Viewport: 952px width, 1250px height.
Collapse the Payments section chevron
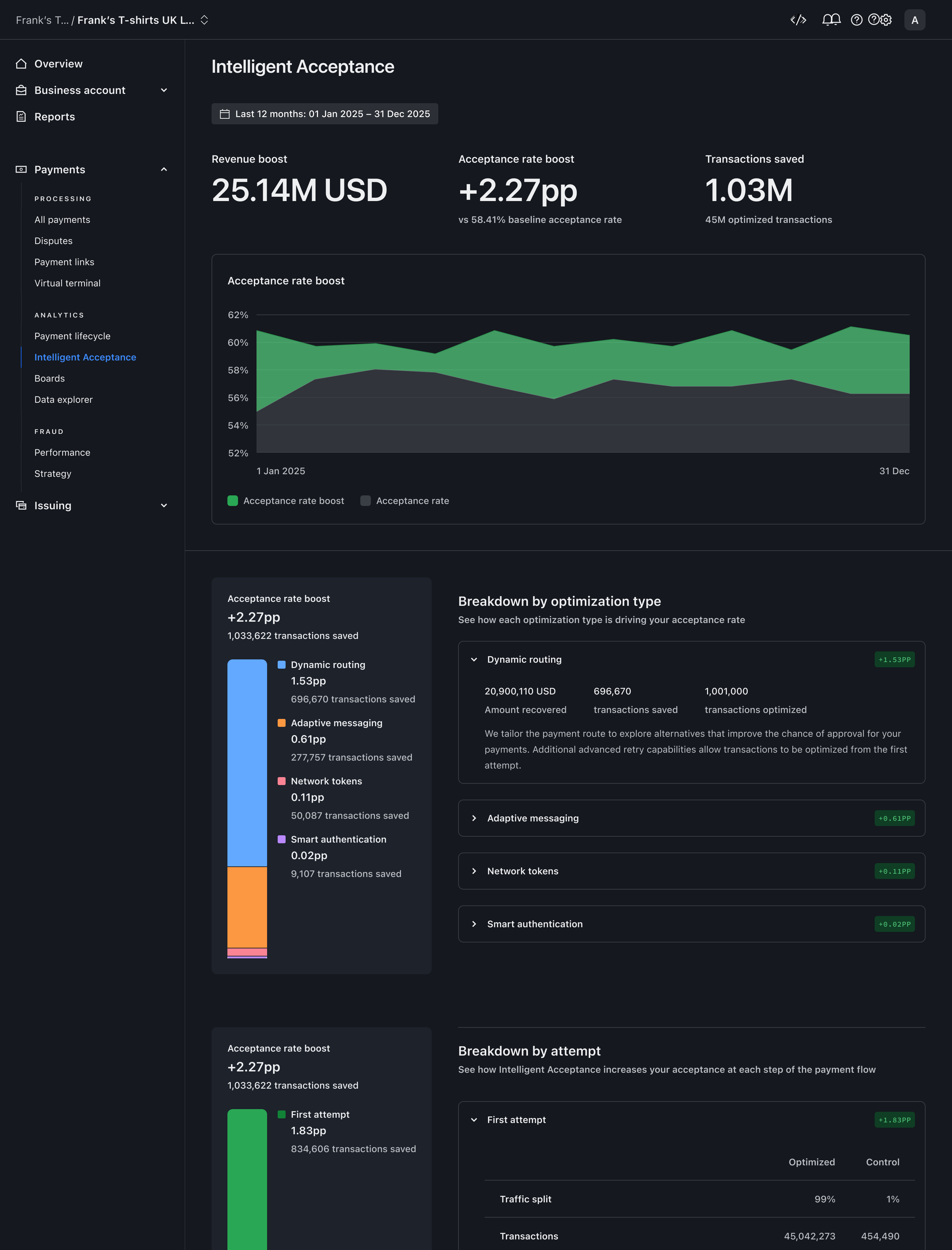coord(164,170)
